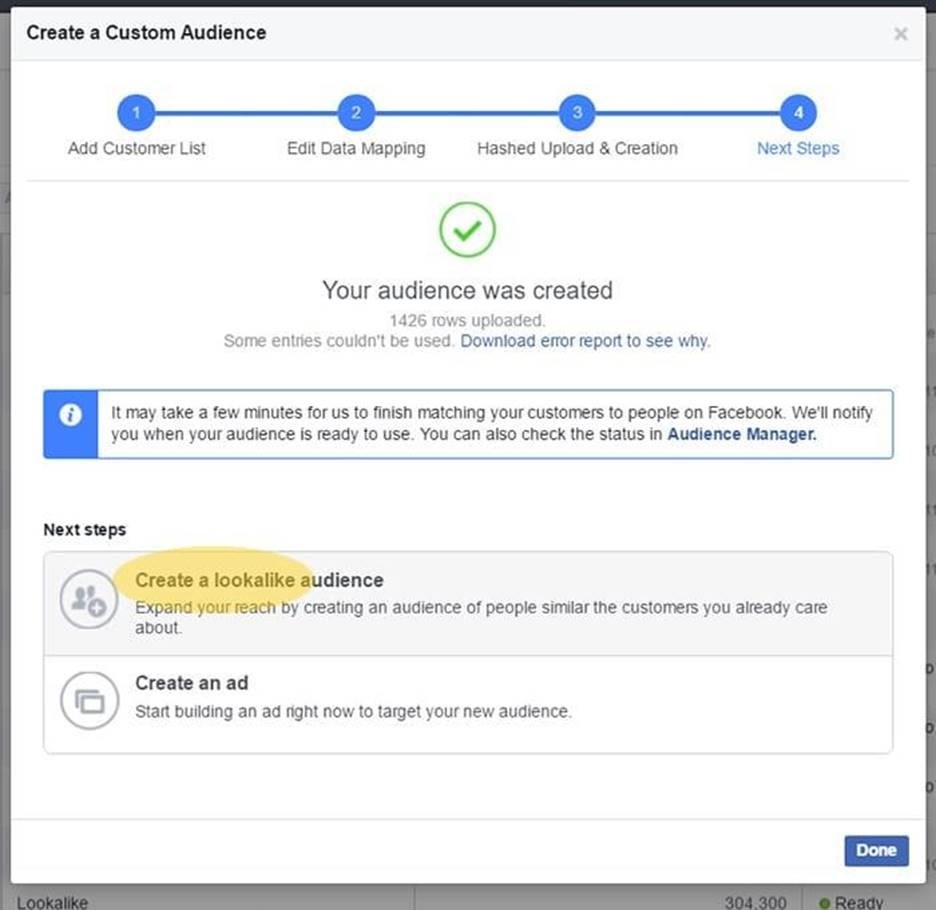Image resolution: width=936 pixels, height=910 pixels.
Task: Open the Audience Manager link
Action: (x=742, y=434)
